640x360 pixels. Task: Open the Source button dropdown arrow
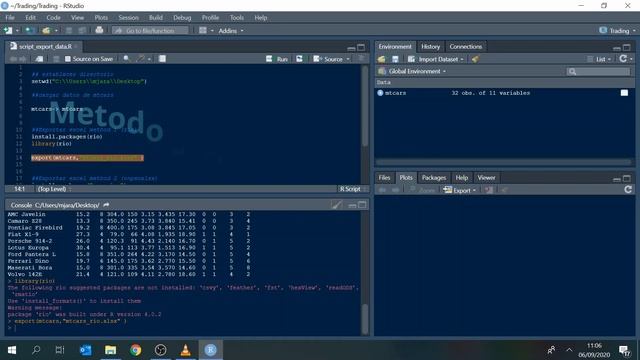click(348, 59)
